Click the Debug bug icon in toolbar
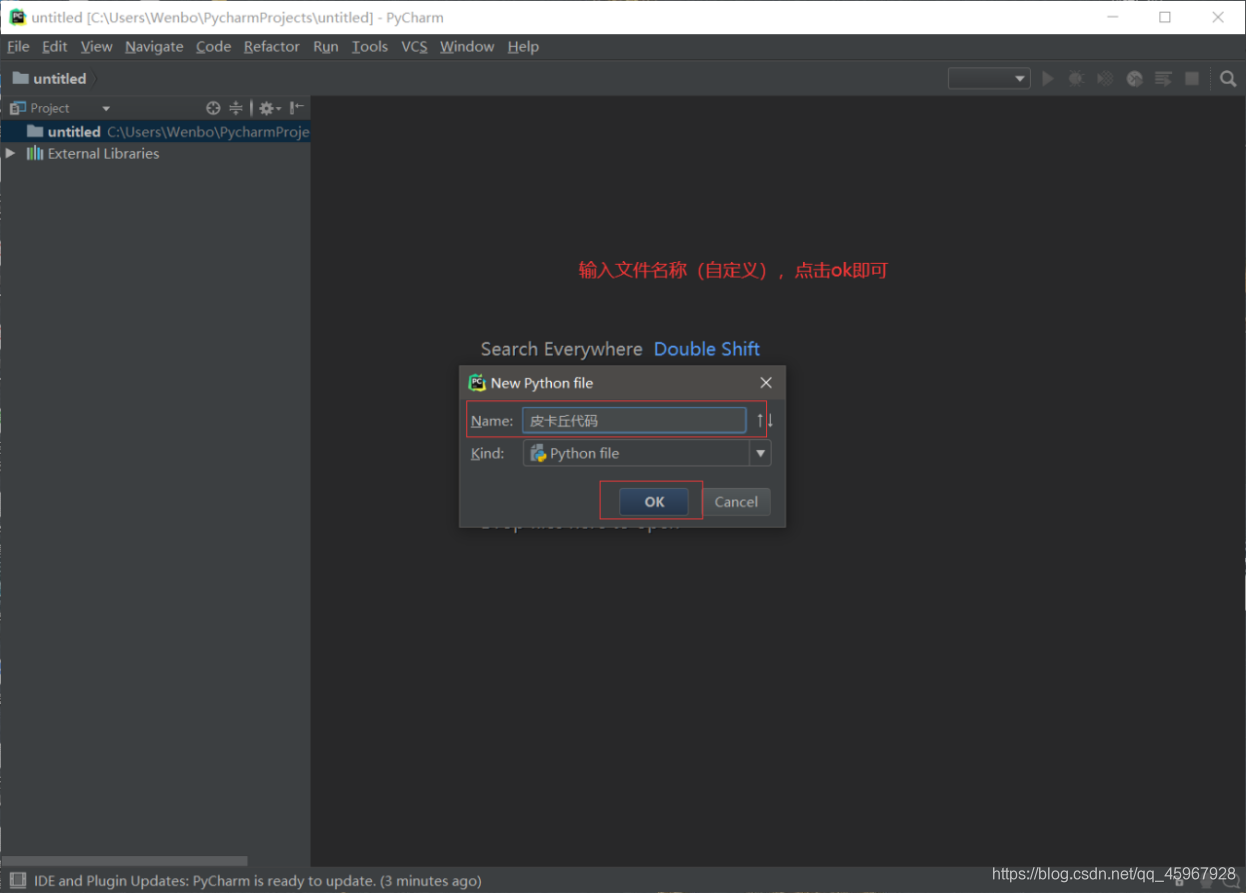This screenshot has width=1246, height=893. click(x=1076, y=78)
